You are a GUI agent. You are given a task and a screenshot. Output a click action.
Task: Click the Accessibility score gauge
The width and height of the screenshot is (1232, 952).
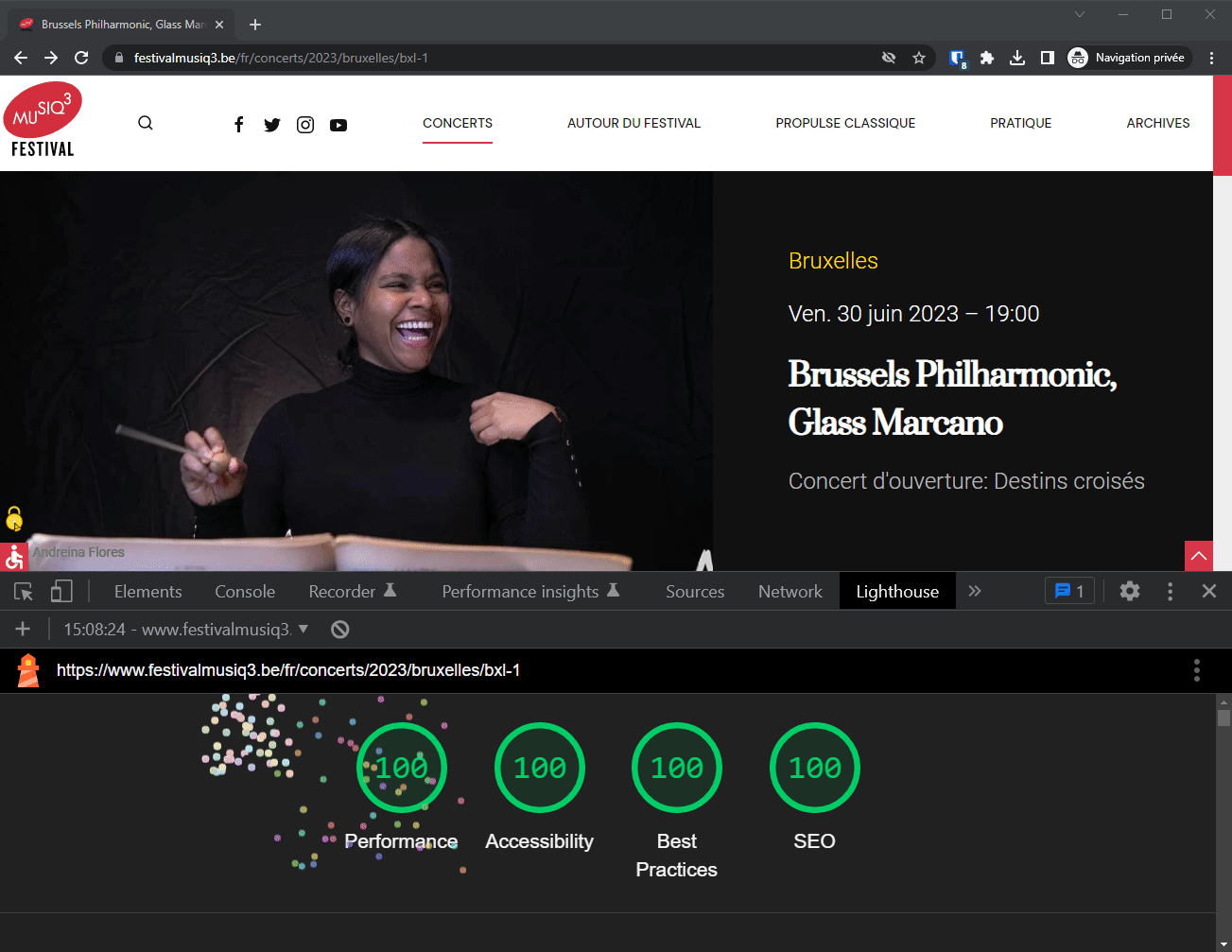coord(540,768)
